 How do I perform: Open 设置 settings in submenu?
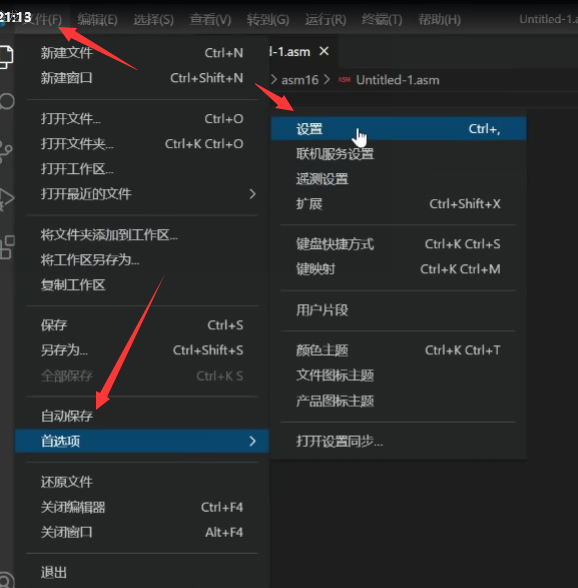[x=398, y=129]
